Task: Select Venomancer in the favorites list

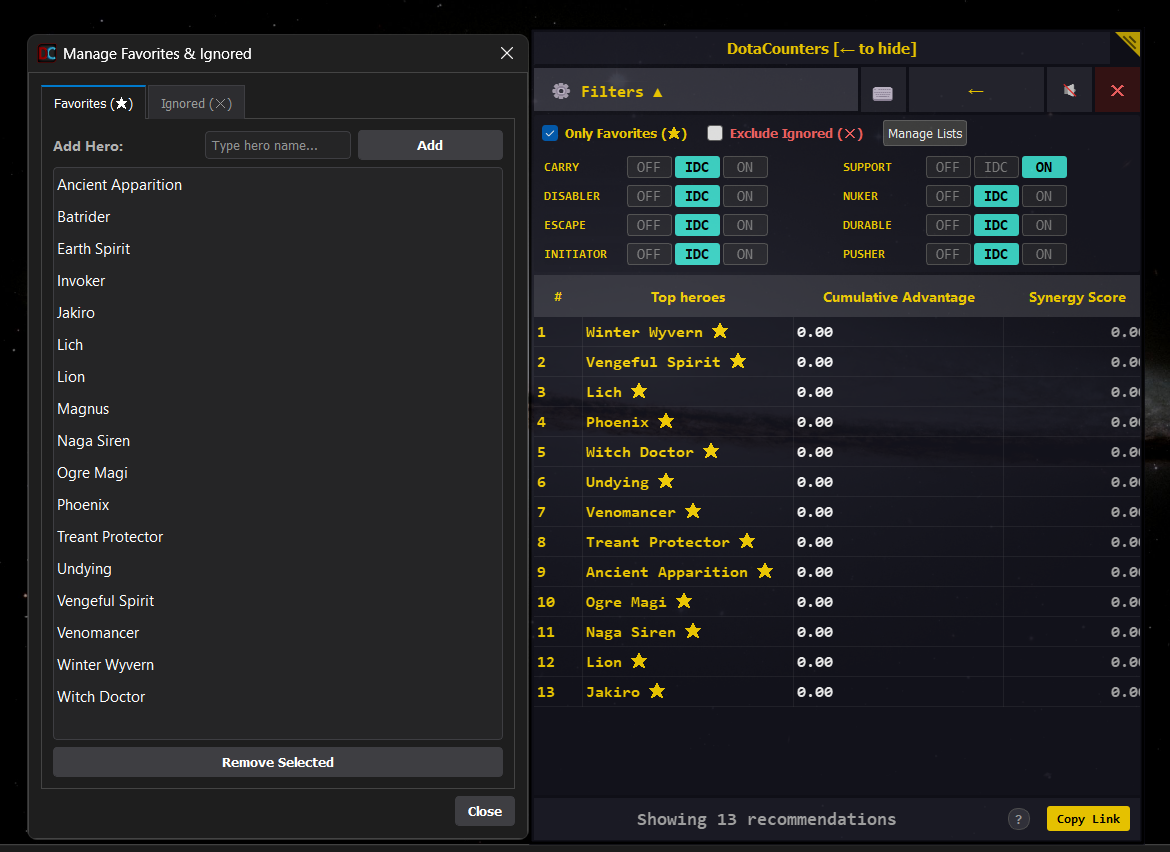Action: pyautogui.click(x=278, y=633)
